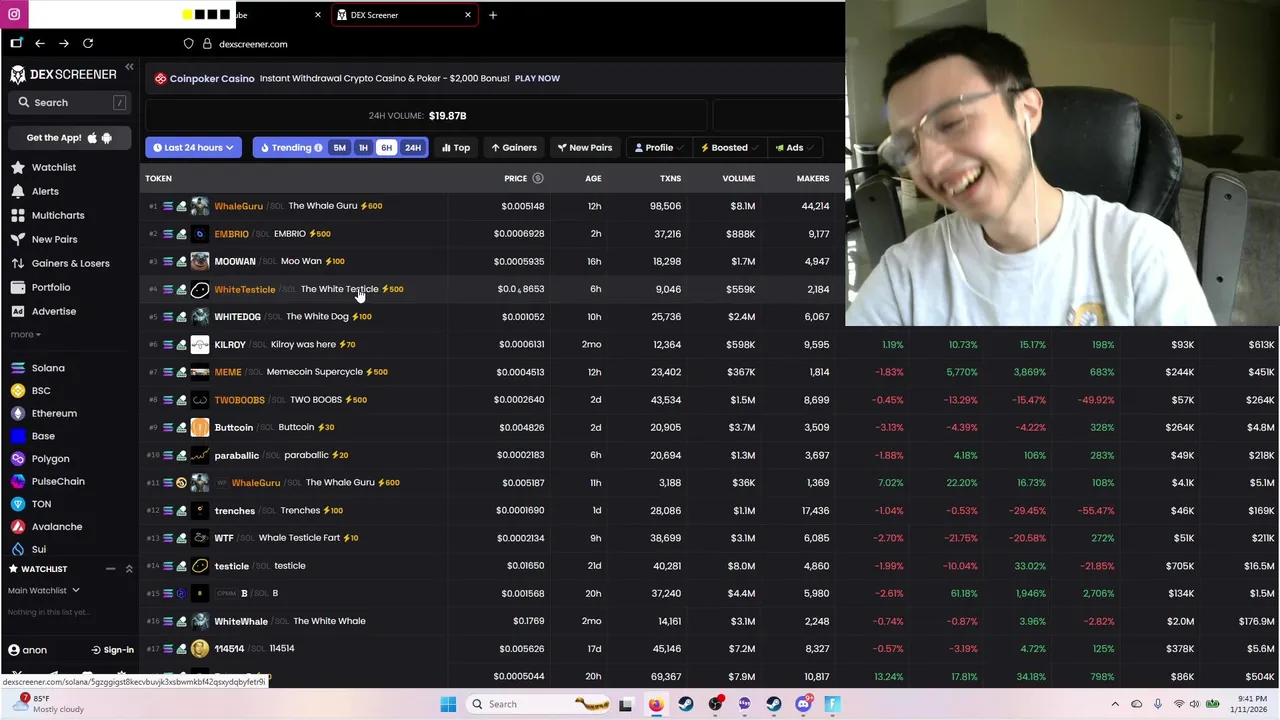Open New Pairs in the sidebar
The width and height of the screenshot is (1280, 720).
pos(54,239)
